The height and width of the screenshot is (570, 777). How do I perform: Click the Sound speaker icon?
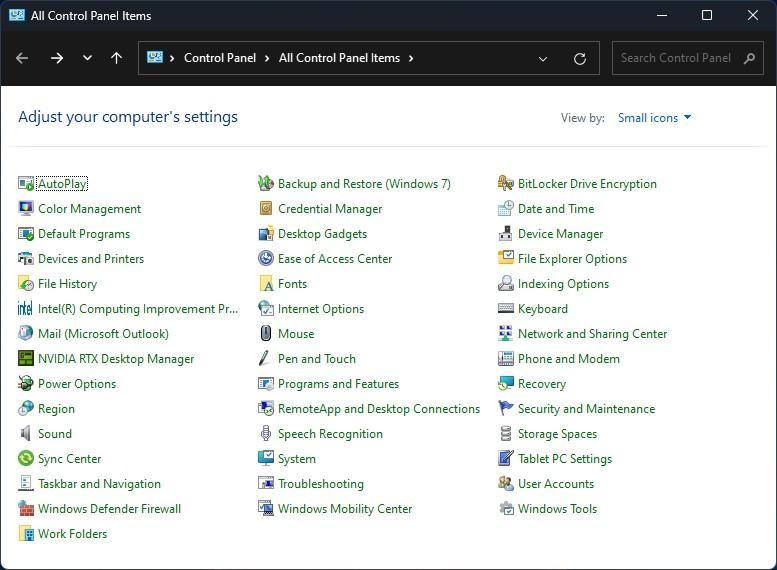26,434
